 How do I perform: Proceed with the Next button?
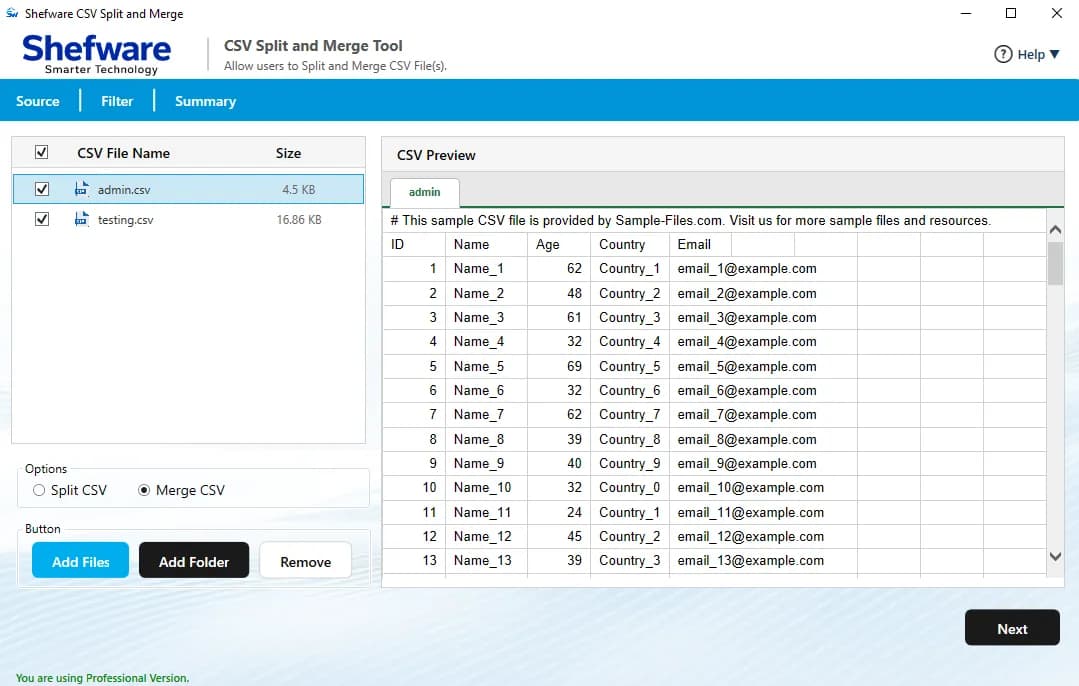coord(1012,628)
